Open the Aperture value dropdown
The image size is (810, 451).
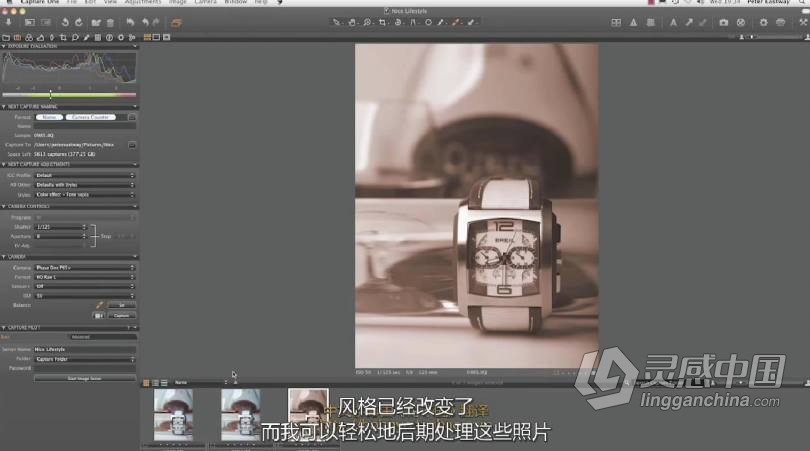tap(60, 236)
